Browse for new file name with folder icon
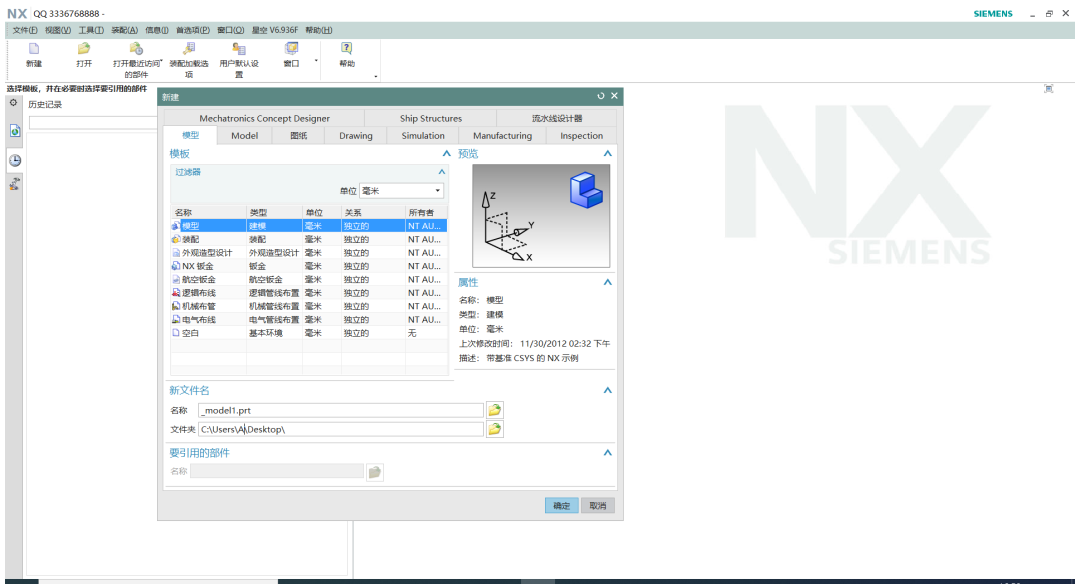This screenshot has width=1080, height=584. pyautogui.click(x=495, y=410)
